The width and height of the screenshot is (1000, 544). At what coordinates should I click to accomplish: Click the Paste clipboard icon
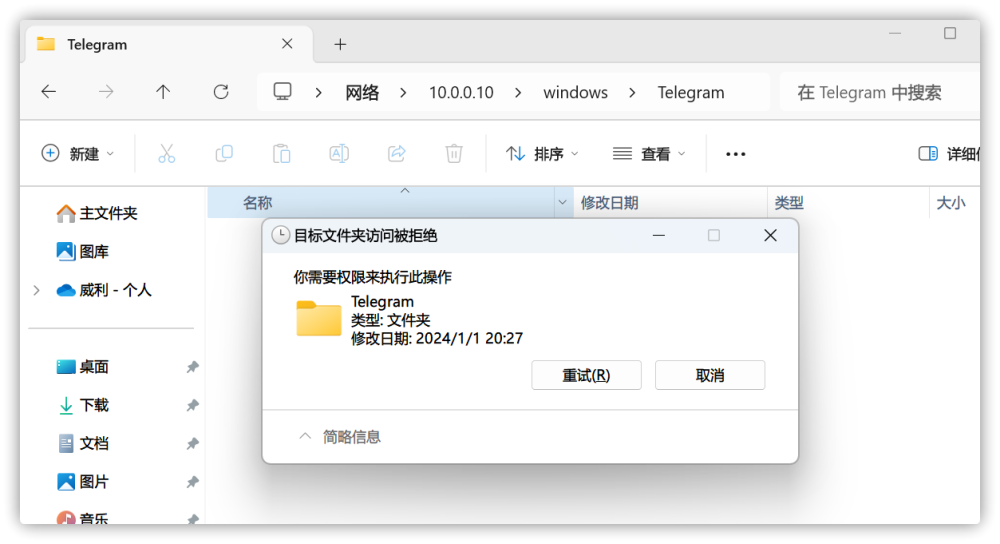click(x=281, y=154)
